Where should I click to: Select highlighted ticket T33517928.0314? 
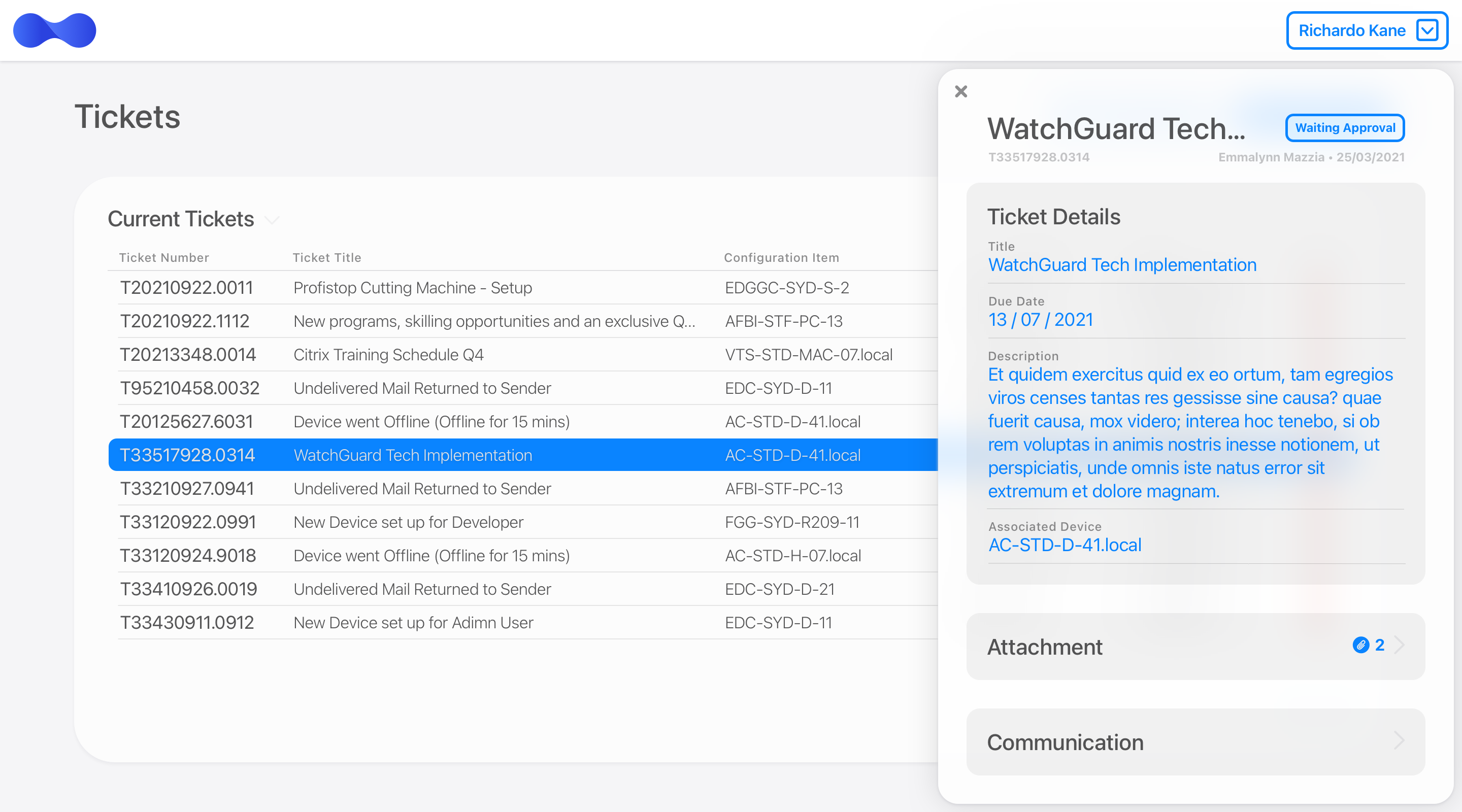point(187,455)
